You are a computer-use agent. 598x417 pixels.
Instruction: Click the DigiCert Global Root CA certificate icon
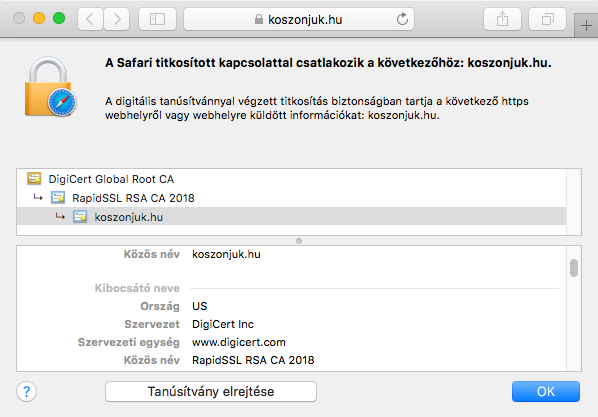(34, 178)
